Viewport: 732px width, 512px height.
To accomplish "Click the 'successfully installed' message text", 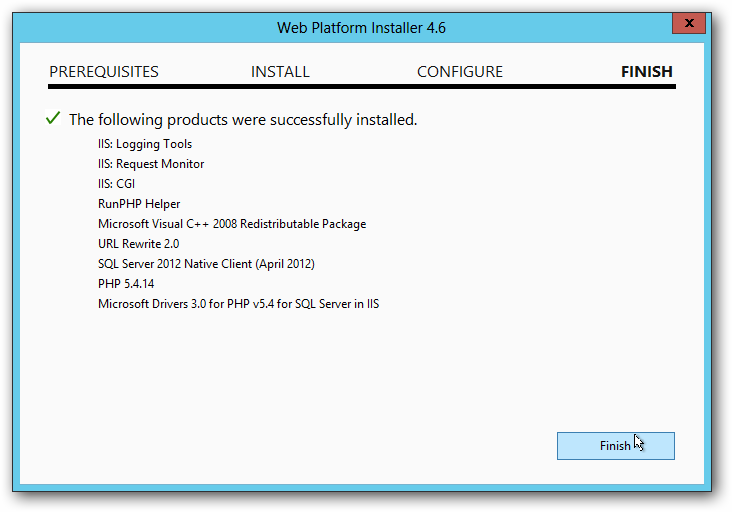I will 243,120.
